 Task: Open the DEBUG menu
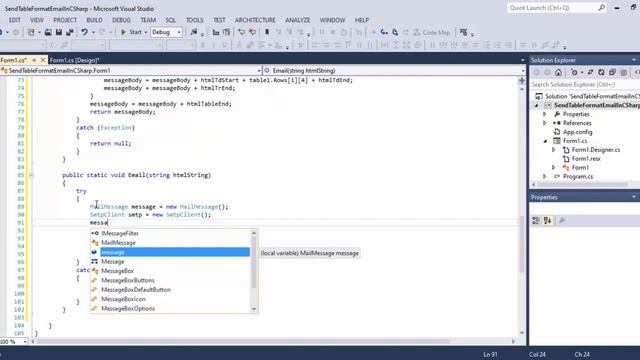point(121,20)
